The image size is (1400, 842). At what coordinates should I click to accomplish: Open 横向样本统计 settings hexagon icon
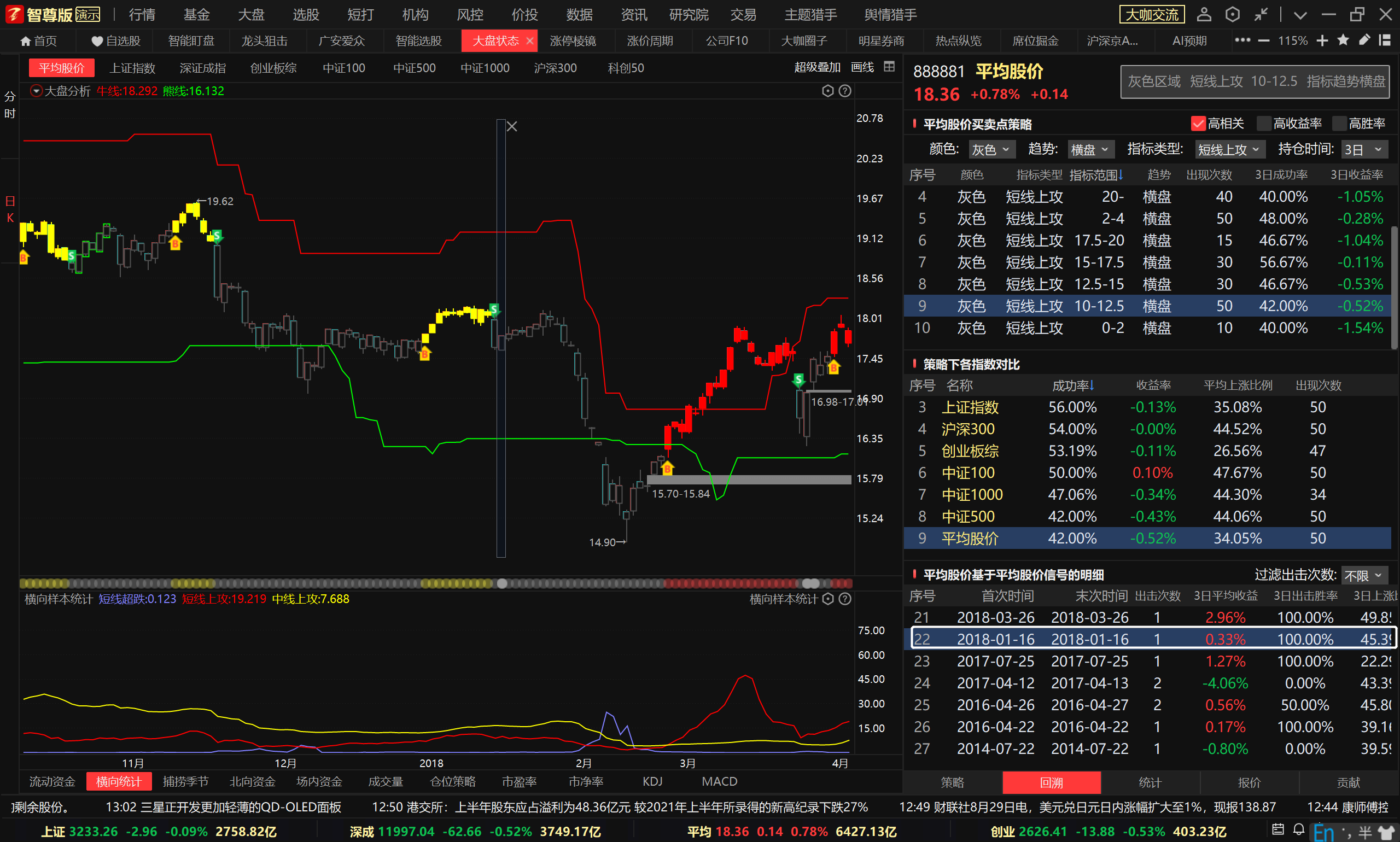point(827,599)
